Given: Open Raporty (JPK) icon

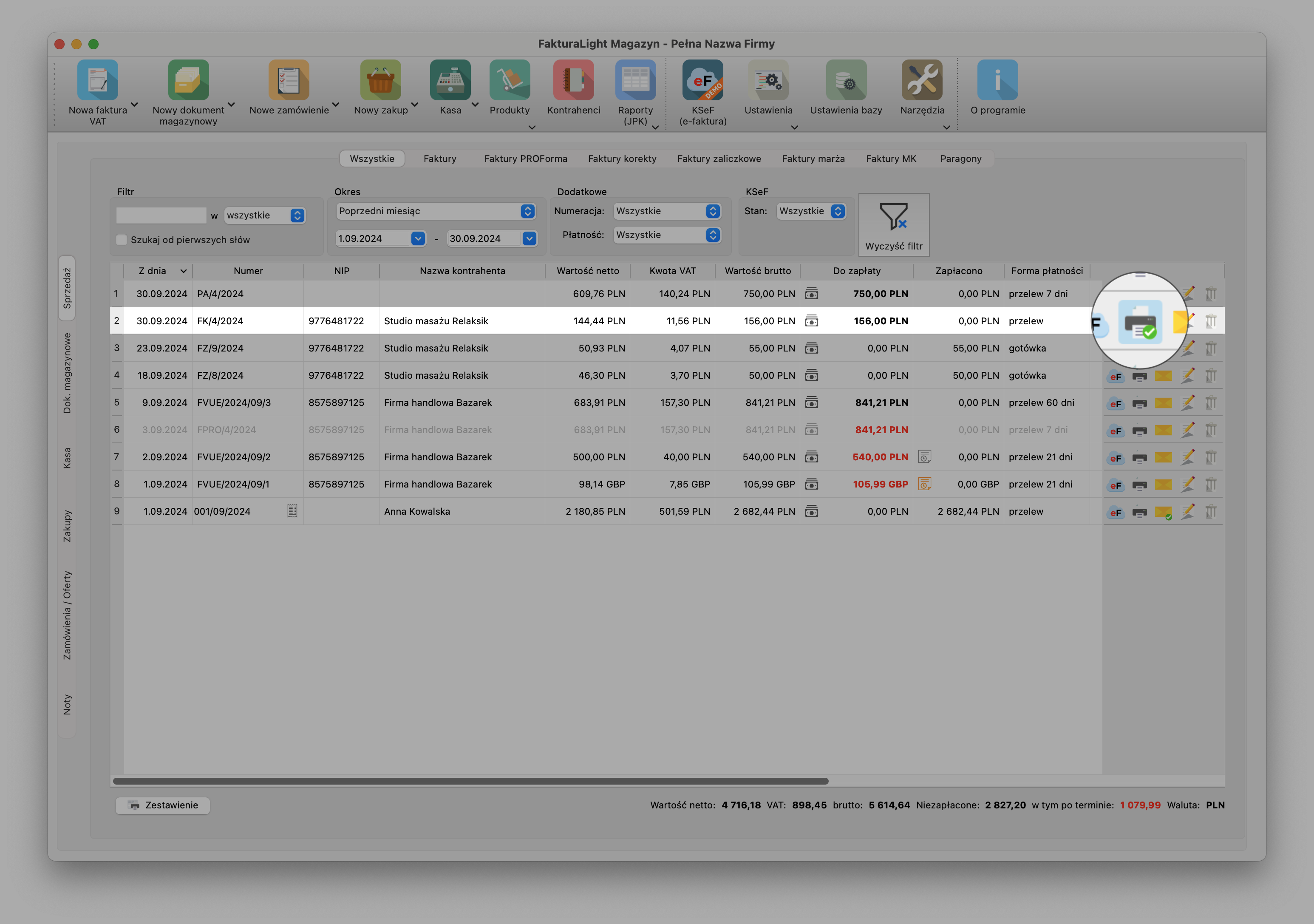Looking at the screenshot, I should pos(635,80).
